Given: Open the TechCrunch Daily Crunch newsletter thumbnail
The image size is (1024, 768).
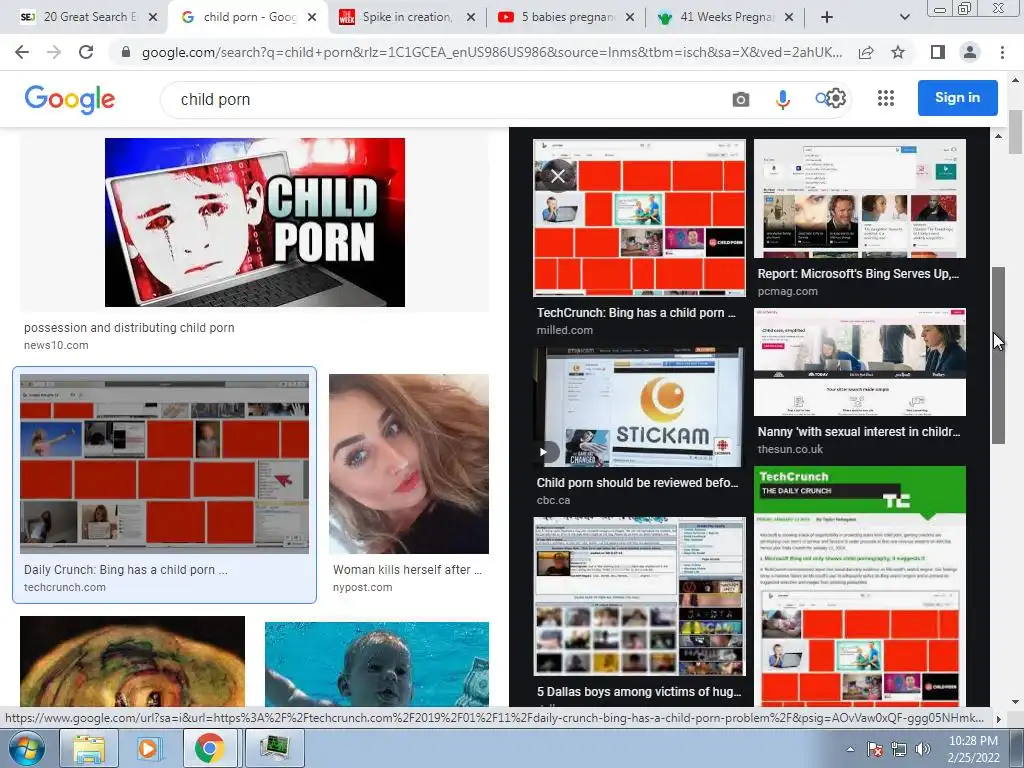Looking at the screenshot, I should (859, 586).
